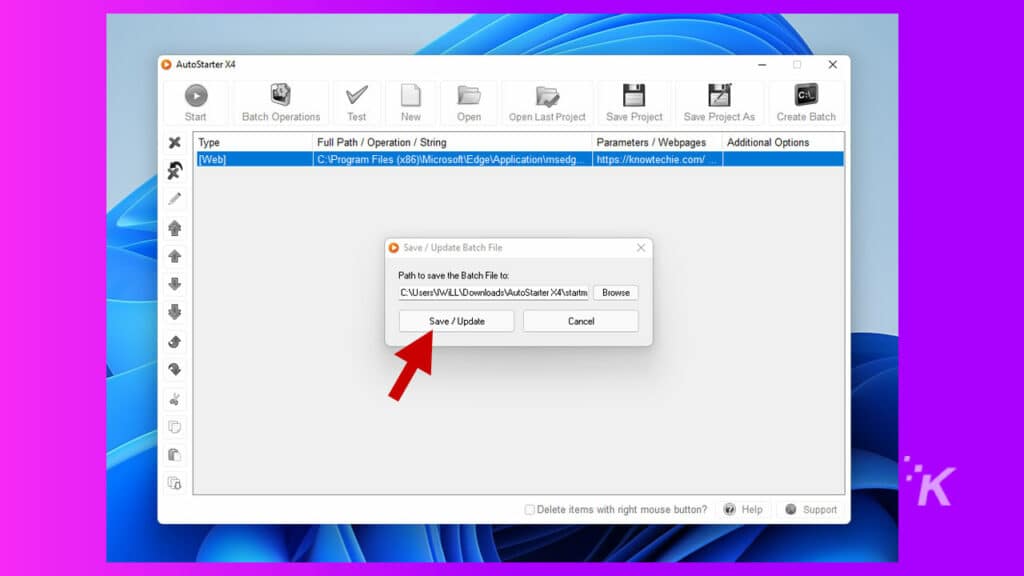The height and width of the screenshot is (576, 1024).
Task: Click the Test checkmark icon
Action: click(x=357, y=95)
